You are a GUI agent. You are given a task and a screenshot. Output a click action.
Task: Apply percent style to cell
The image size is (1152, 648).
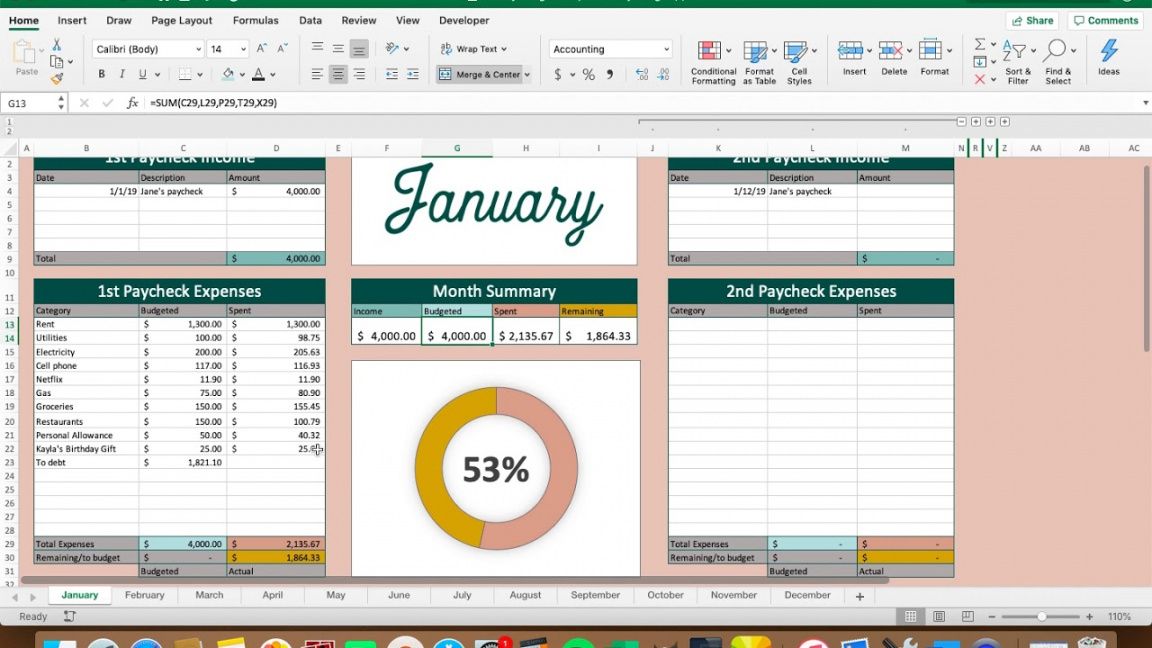588,75
